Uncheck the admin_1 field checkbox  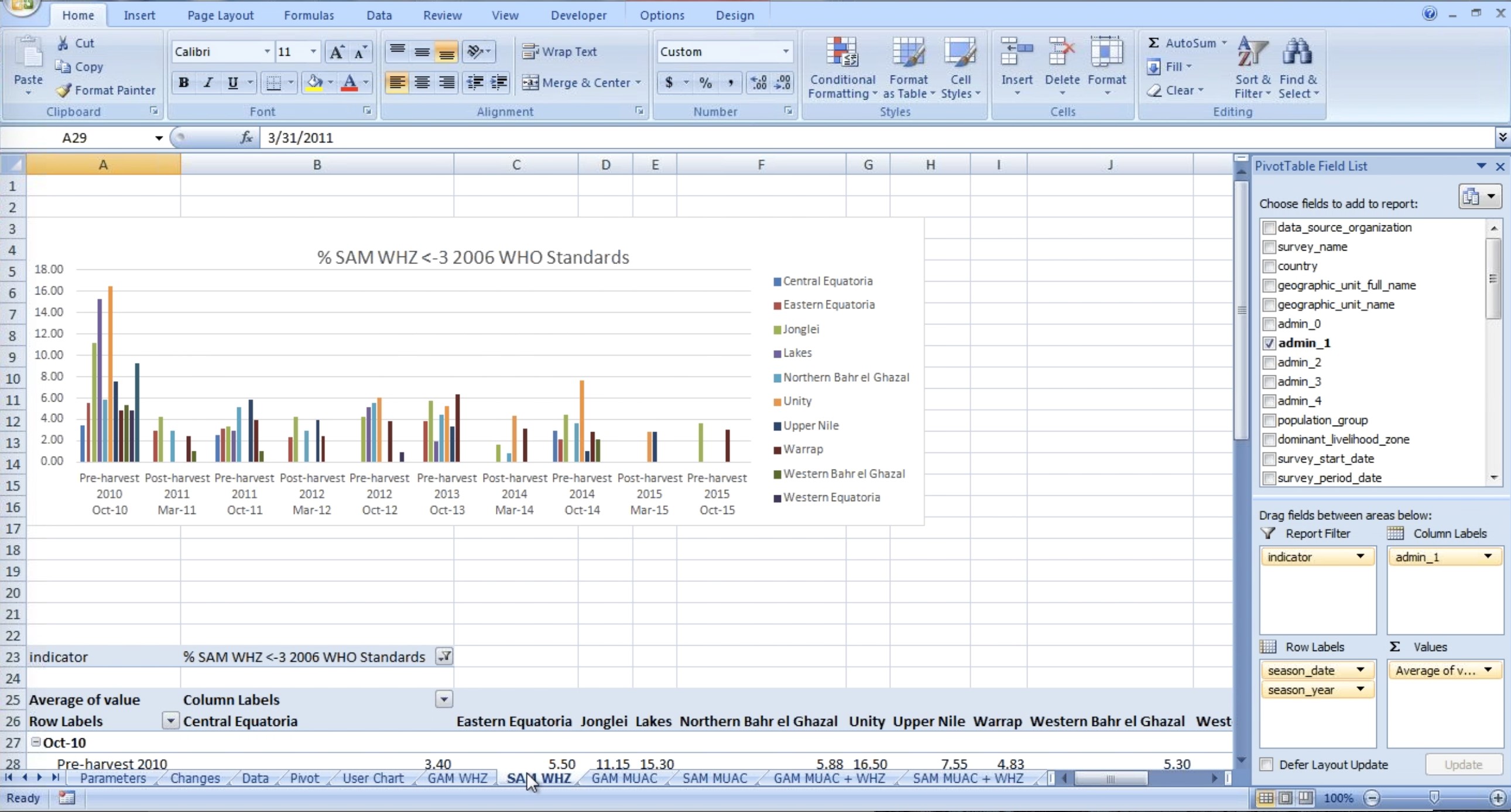tap(1269, 343)
